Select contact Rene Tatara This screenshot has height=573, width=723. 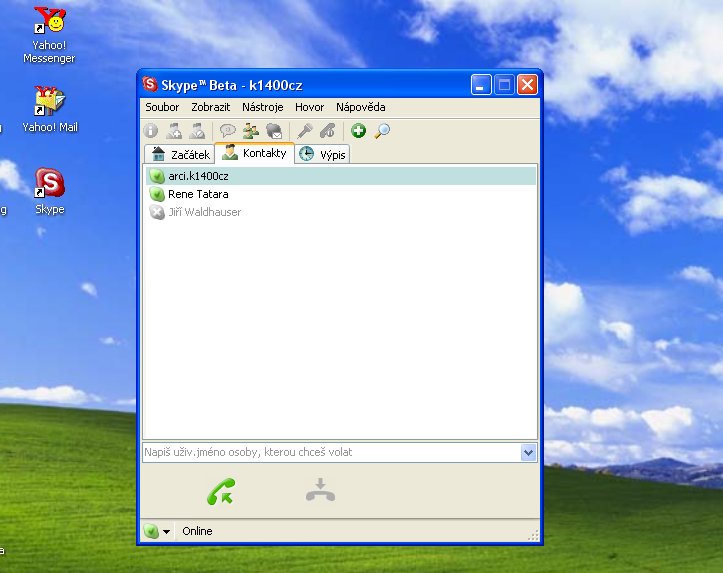click(341, 195)
